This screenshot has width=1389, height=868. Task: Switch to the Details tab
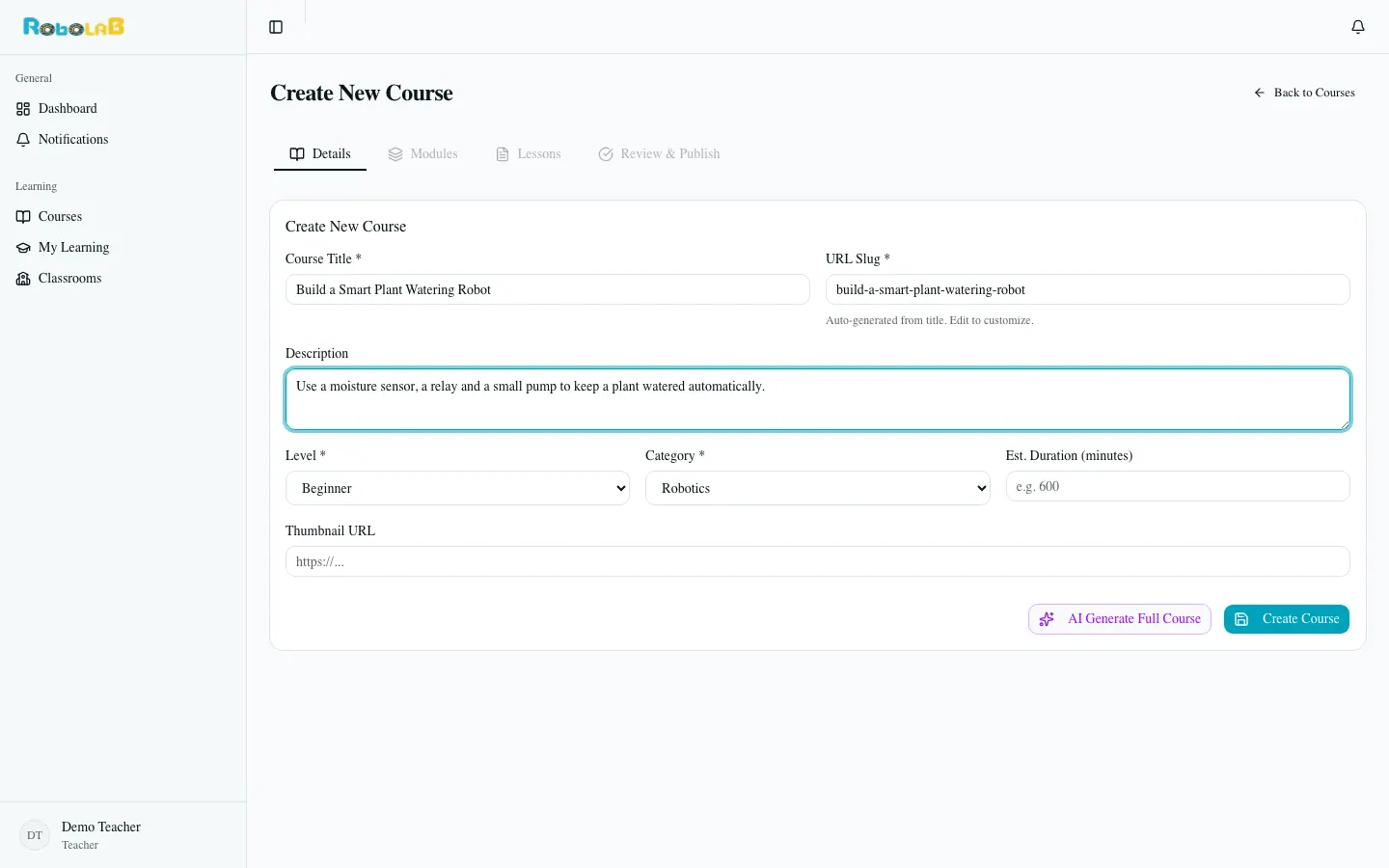click(x=320, y=154)
